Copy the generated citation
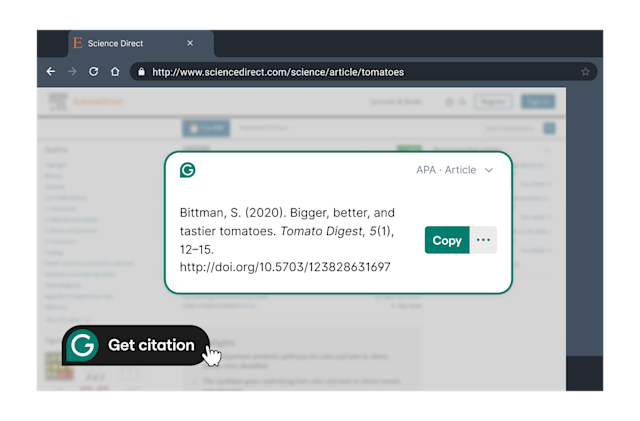The image size is (640, 421). pyautogui.click(x=447, y=240)
